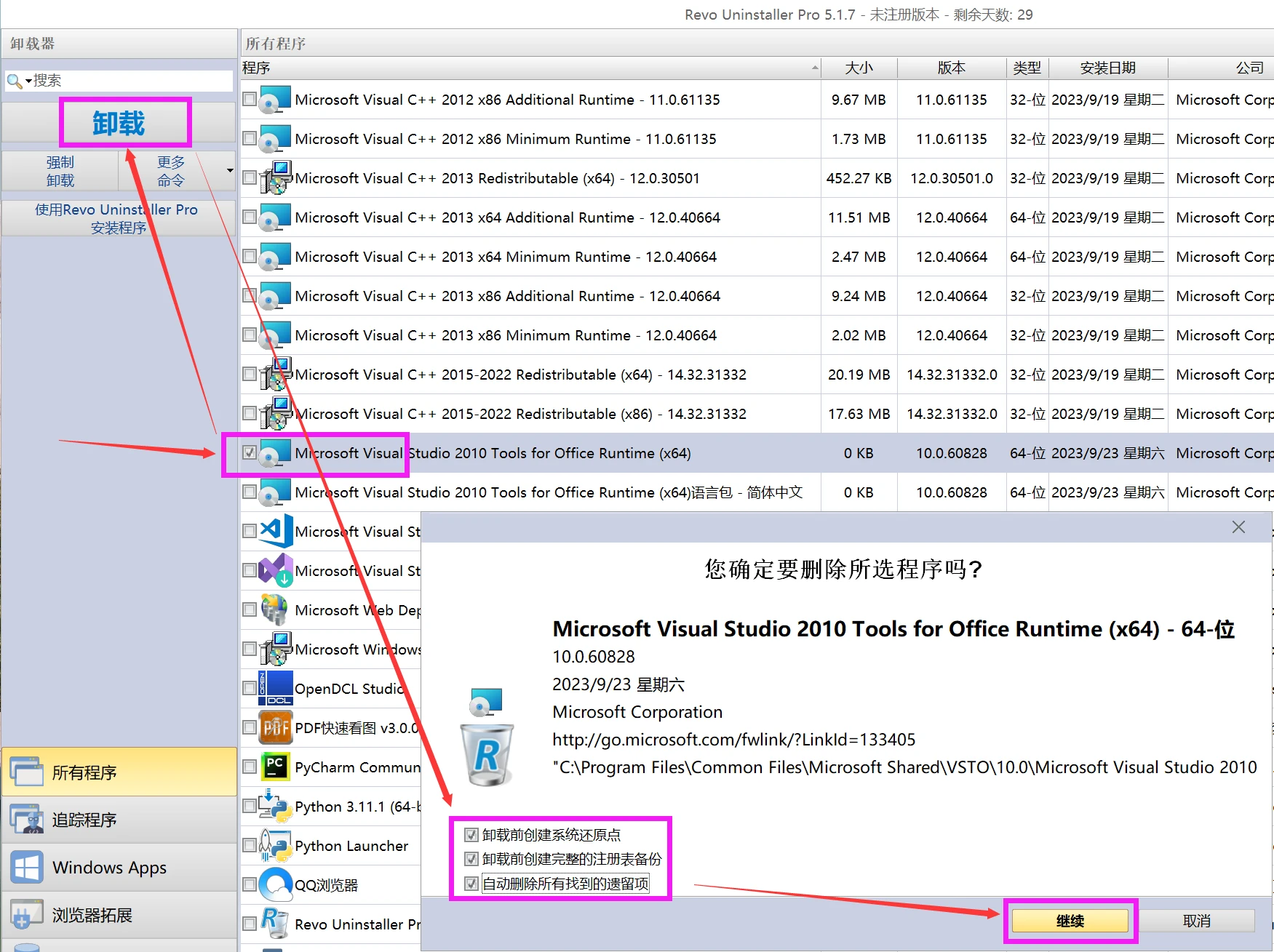The width and height of the screenshot is (1274, 952).
Task: Click 取消 in the confirmation dialog
Action: [1197, 921]
